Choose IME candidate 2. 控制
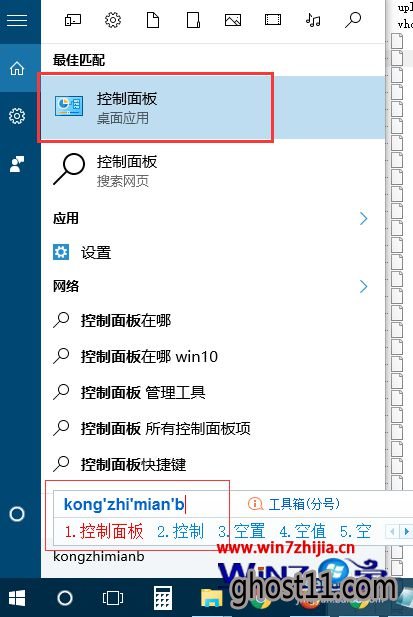 click(181, 531)
